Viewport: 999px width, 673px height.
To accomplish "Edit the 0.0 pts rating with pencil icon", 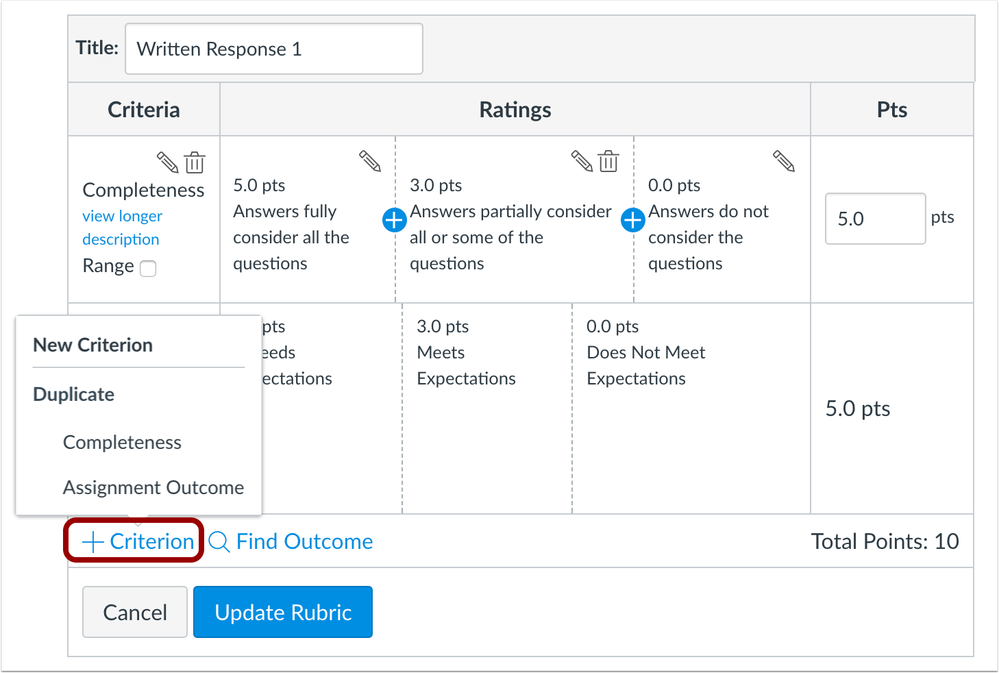I will (x=785, y=160).
